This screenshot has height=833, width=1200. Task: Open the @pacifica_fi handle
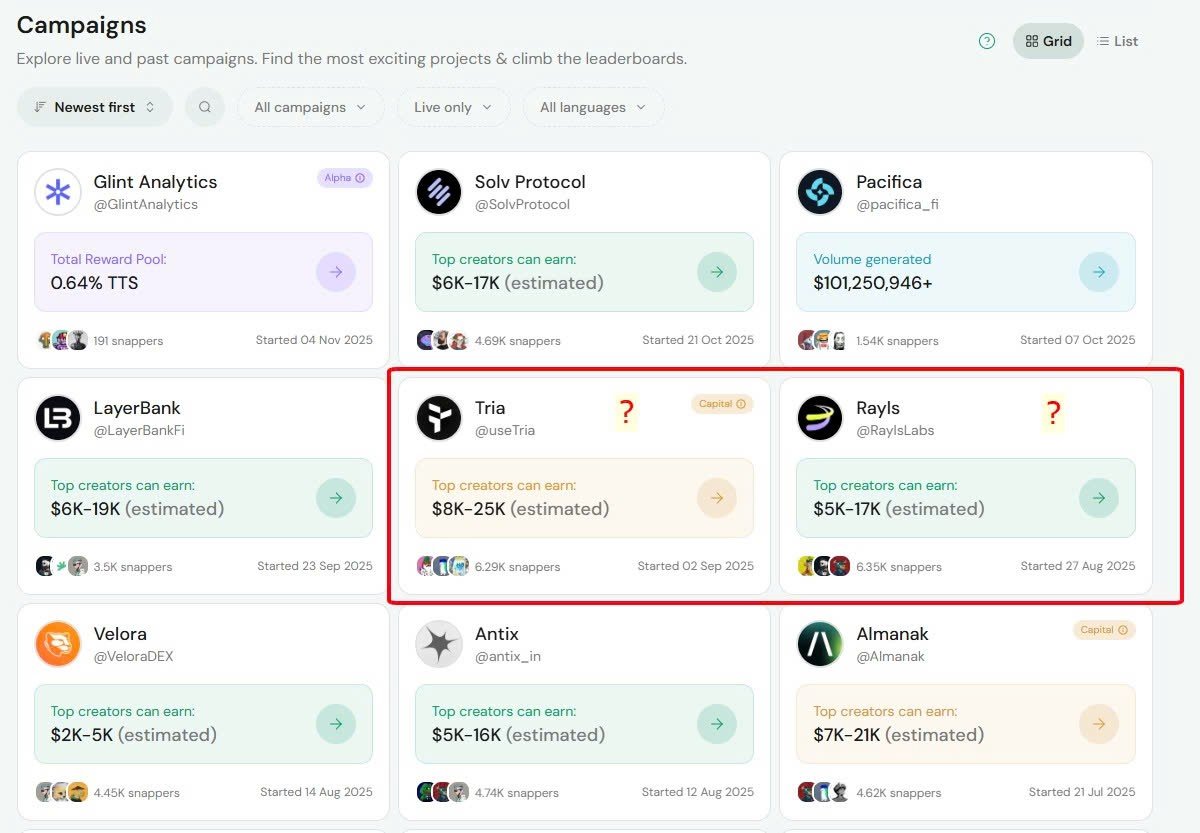[897, 205]
